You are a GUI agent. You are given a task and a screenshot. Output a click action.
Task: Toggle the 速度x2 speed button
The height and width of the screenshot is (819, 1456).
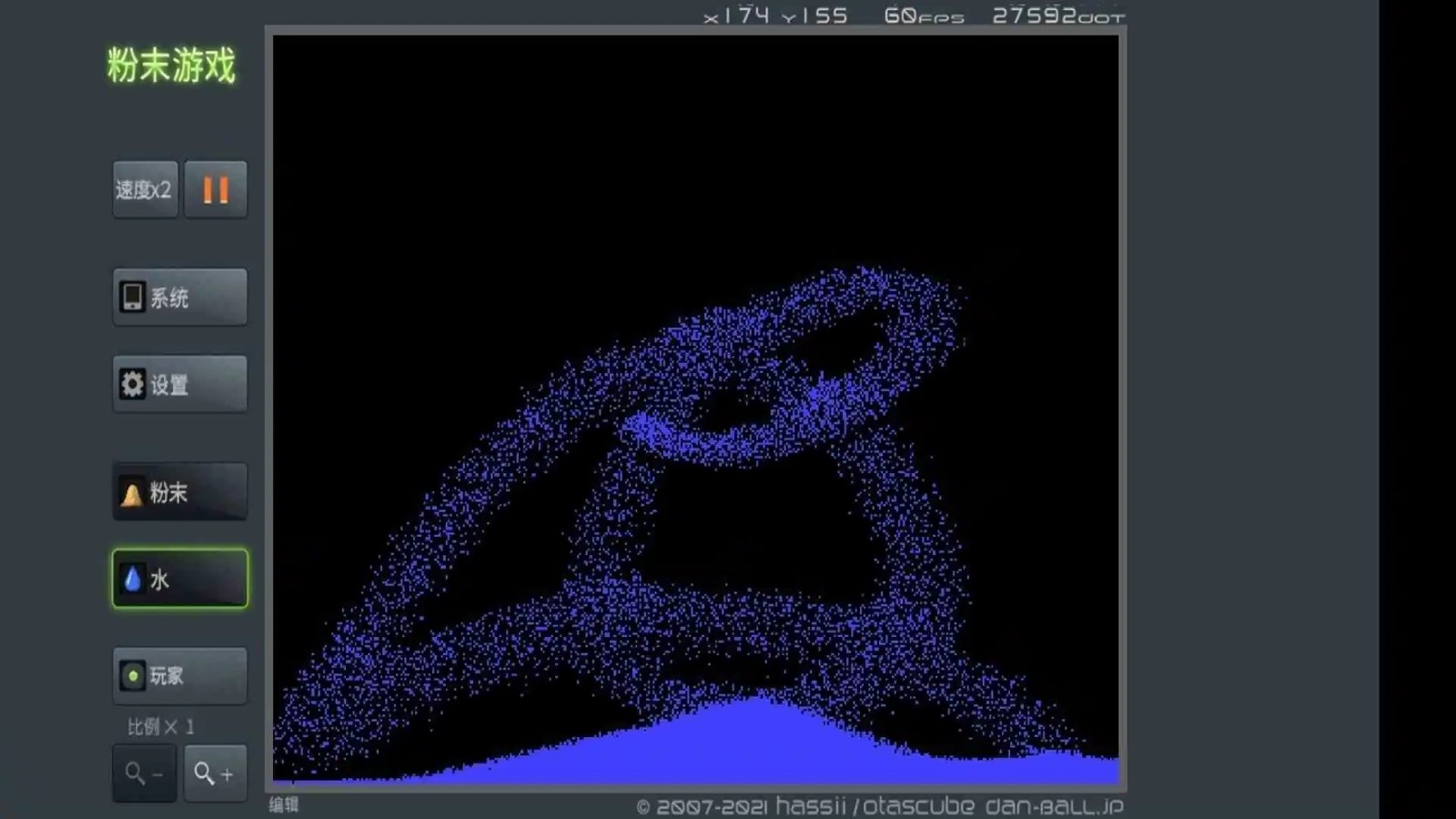click(x=145, y=189)
